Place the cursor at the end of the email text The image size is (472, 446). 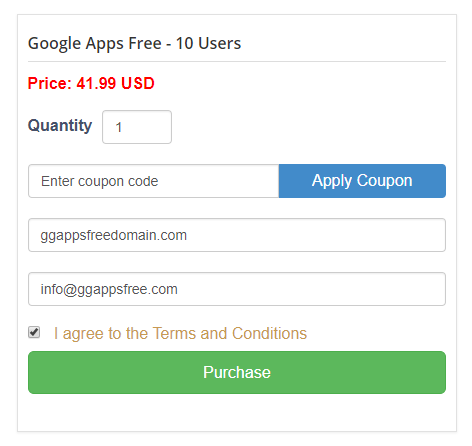178,289
